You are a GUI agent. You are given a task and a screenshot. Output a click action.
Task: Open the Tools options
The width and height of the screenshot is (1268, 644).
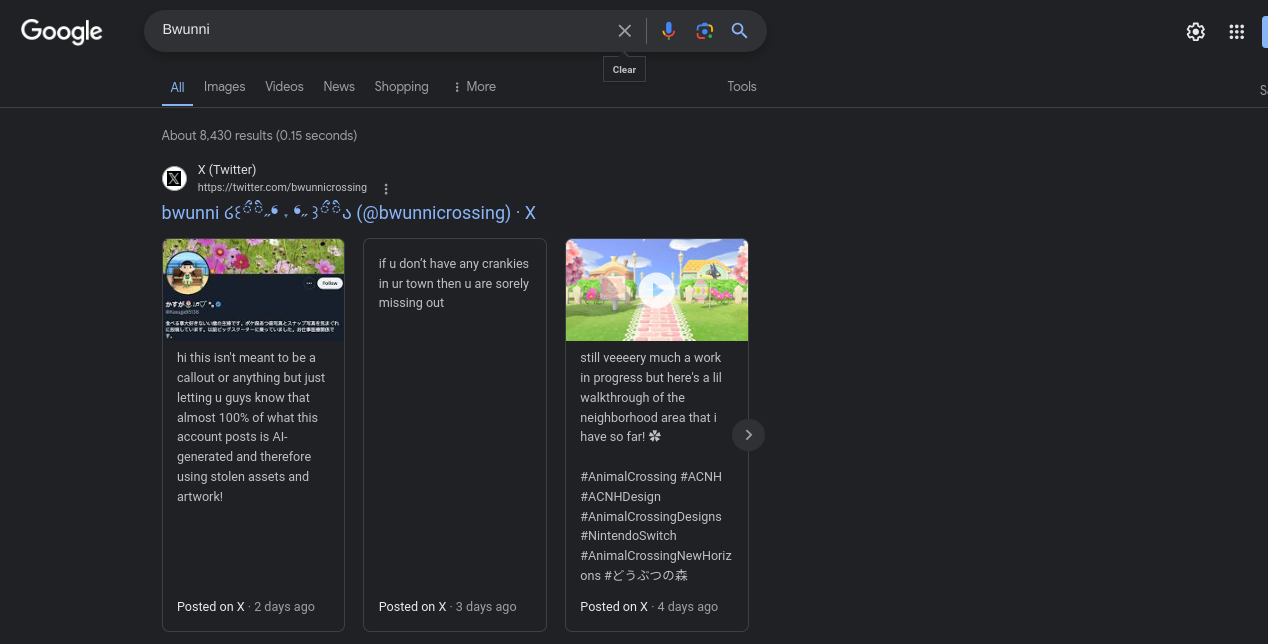click(x=742, y=87)
